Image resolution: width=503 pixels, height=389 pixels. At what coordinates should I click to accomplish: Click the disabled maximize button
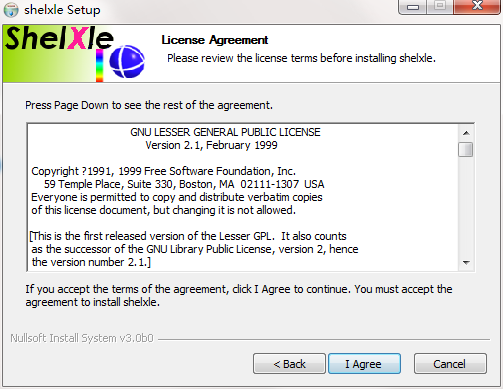point(440,6)
